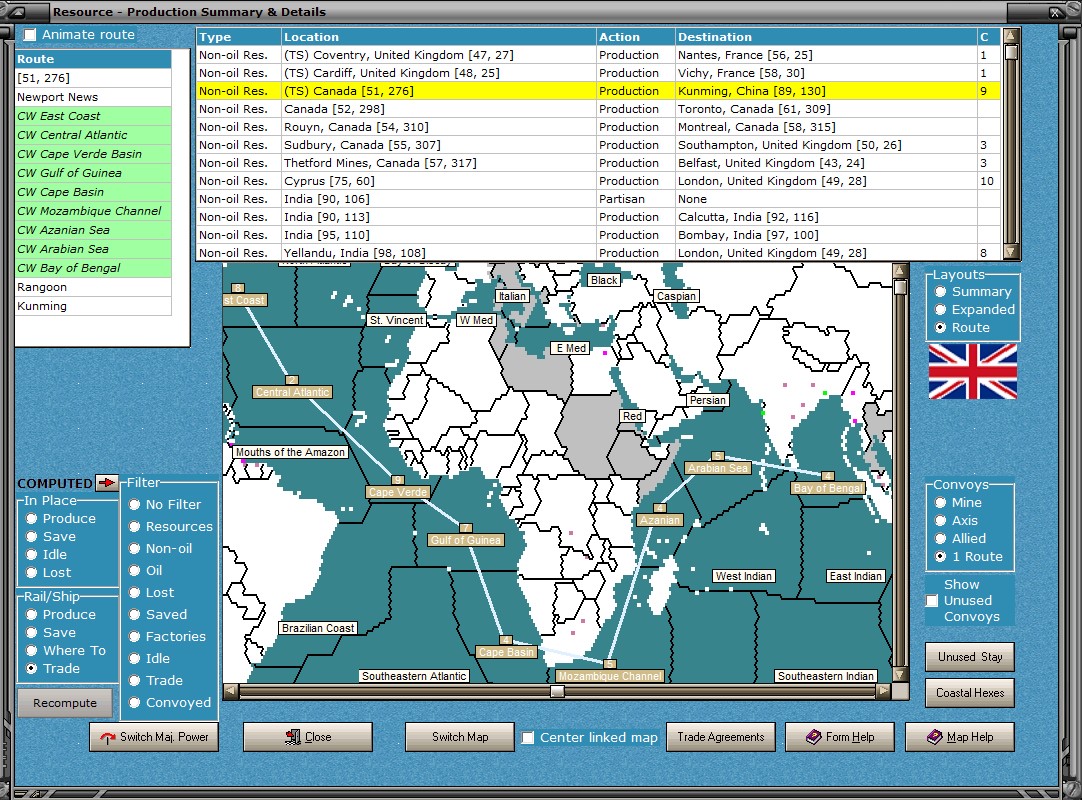The width and height of the screenshot is (1082, 800).
Task: Select the Non-oil filter option
Action: click(x=135, y=549)
